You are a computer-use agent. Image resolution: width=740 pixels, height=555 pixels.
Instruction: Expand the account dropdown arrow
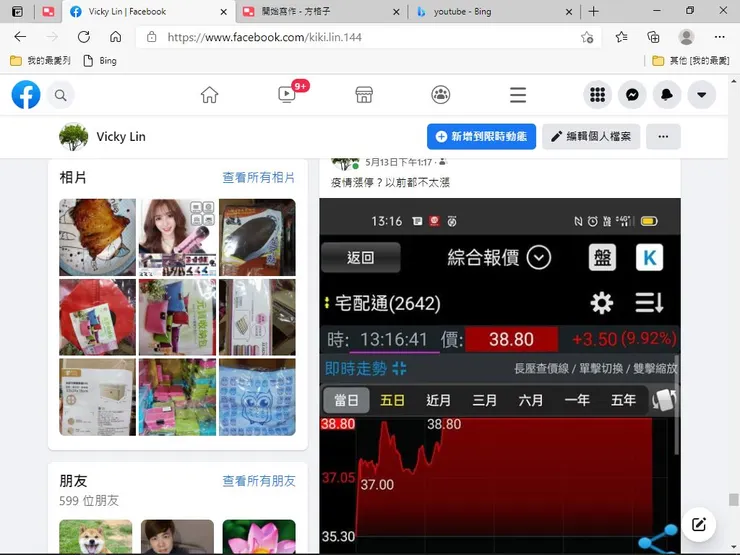click(x=702, y=95)
